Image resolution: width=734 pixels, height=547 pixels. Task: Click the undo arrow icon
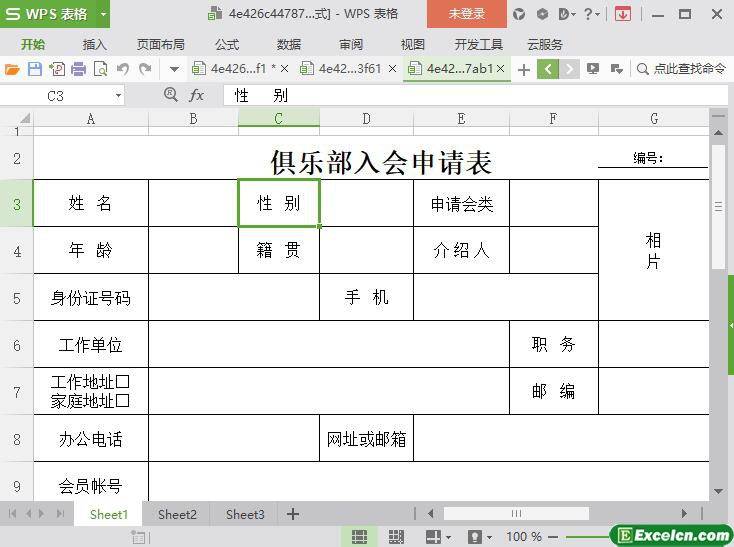(123, 69)
